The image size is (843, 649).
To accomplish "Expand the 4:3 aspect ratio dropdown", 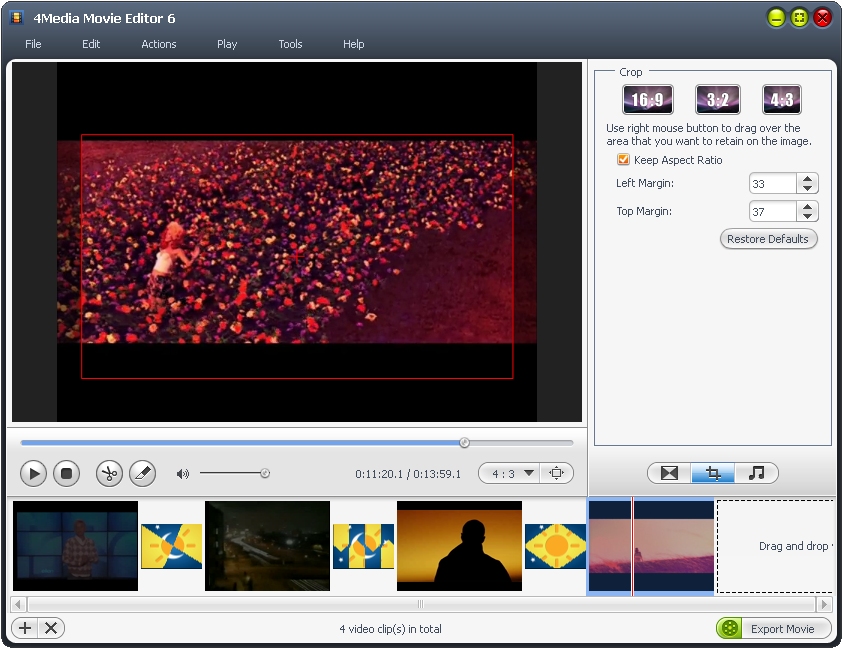I will [x=529, y=473].
